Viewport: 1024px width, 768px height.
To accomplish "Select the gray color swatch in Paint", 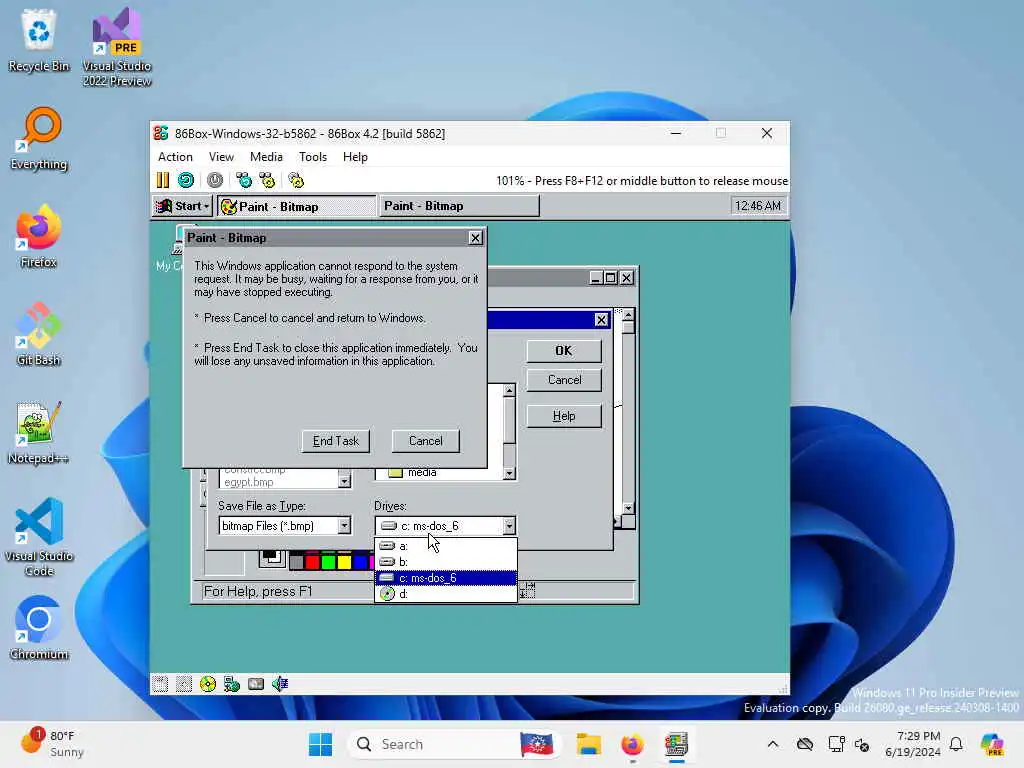I will coord(296,560).
